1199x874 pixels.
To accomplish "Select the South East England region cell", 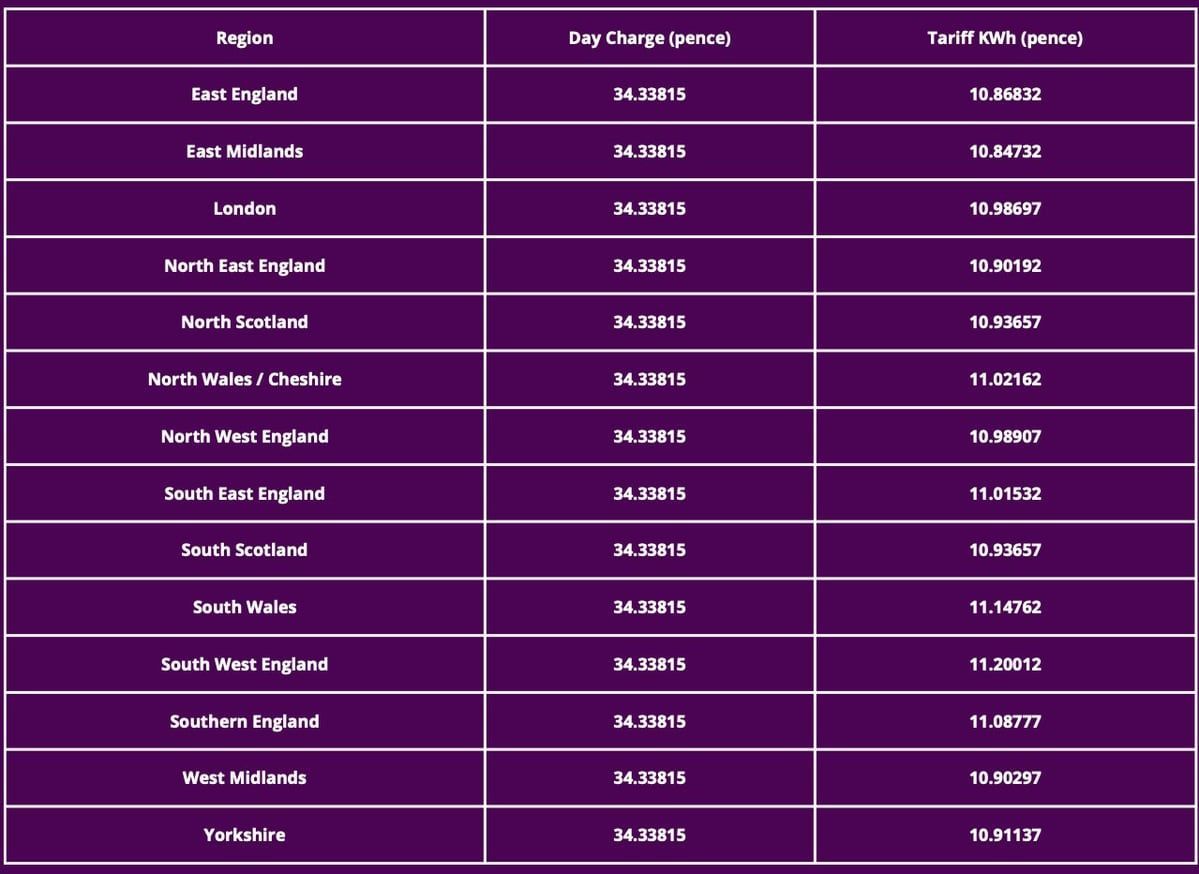I will point(244,493).
